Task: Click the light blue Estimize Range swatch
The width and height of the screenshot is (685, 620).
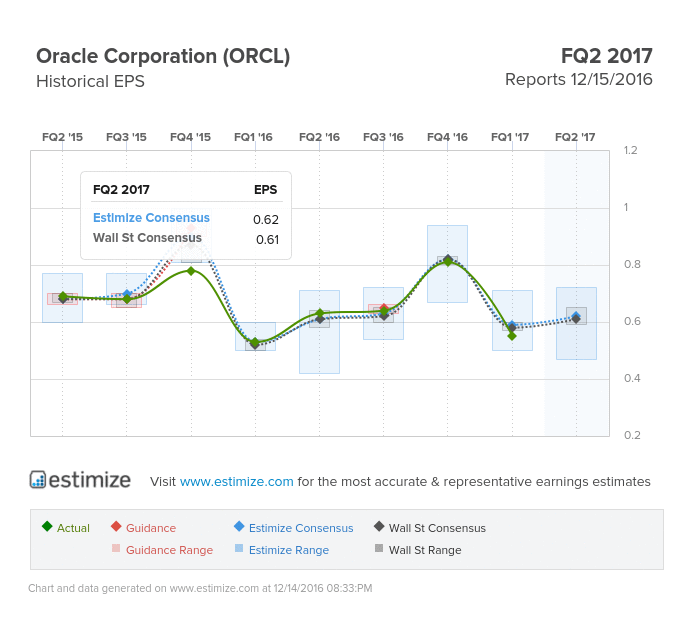Action: 239,548
